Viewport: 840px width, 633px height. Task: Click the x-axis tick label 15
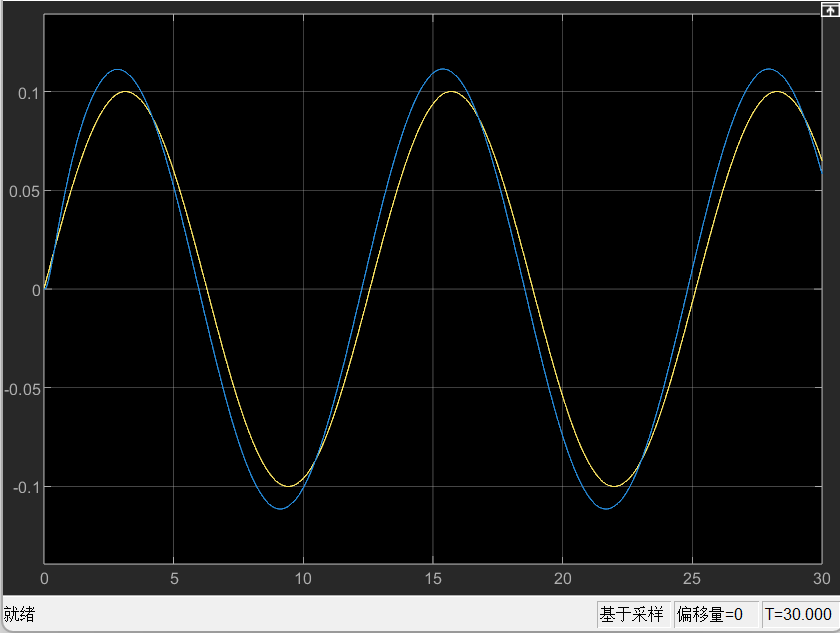(x=433, y=579)
